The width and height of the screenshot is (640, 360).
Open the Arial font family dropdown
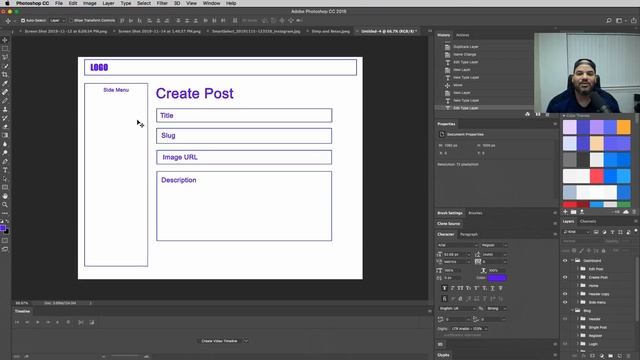point(457,245)
